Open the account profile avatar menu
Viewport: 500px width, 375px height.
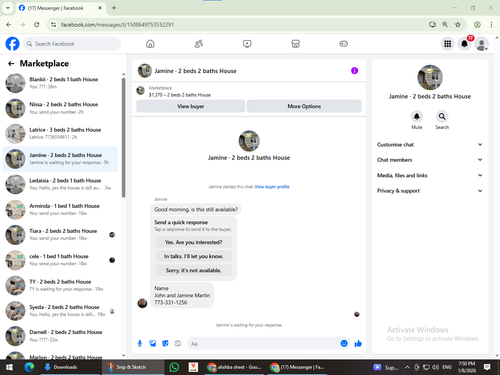coord(481,44)
